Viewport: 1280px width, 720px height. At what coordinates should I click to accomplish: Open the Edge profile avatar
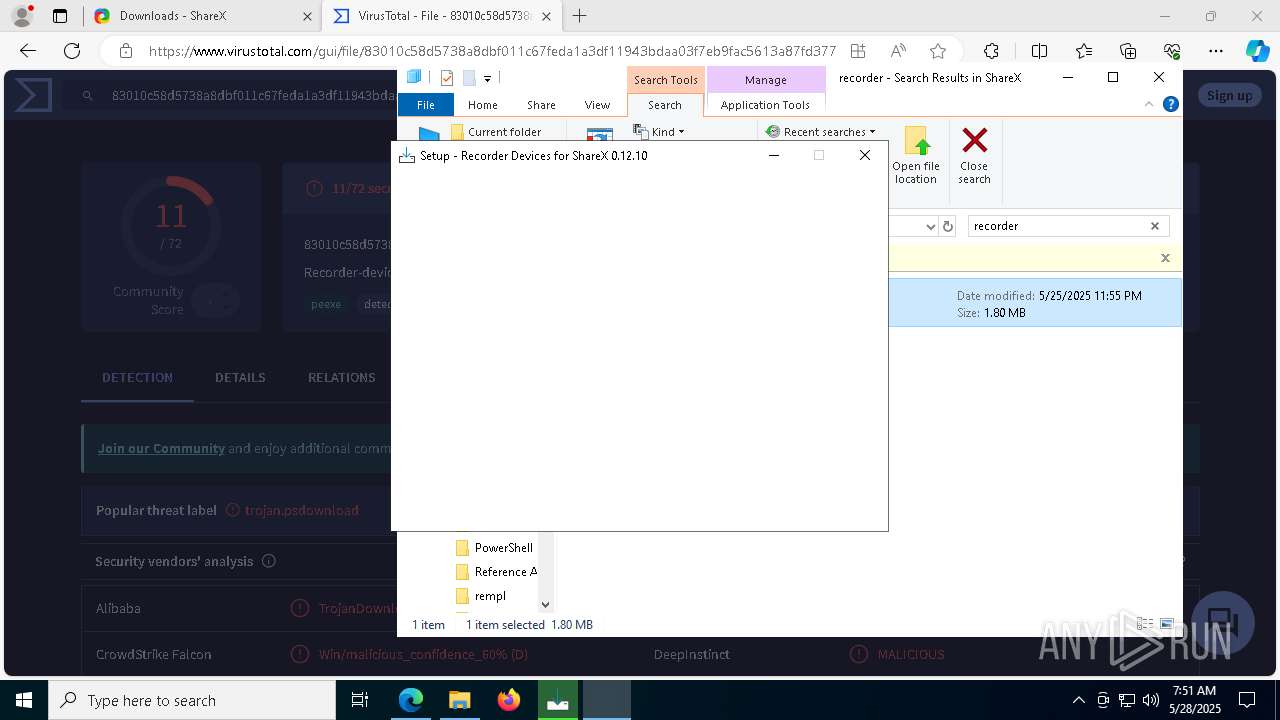click(x=22, y=16)
